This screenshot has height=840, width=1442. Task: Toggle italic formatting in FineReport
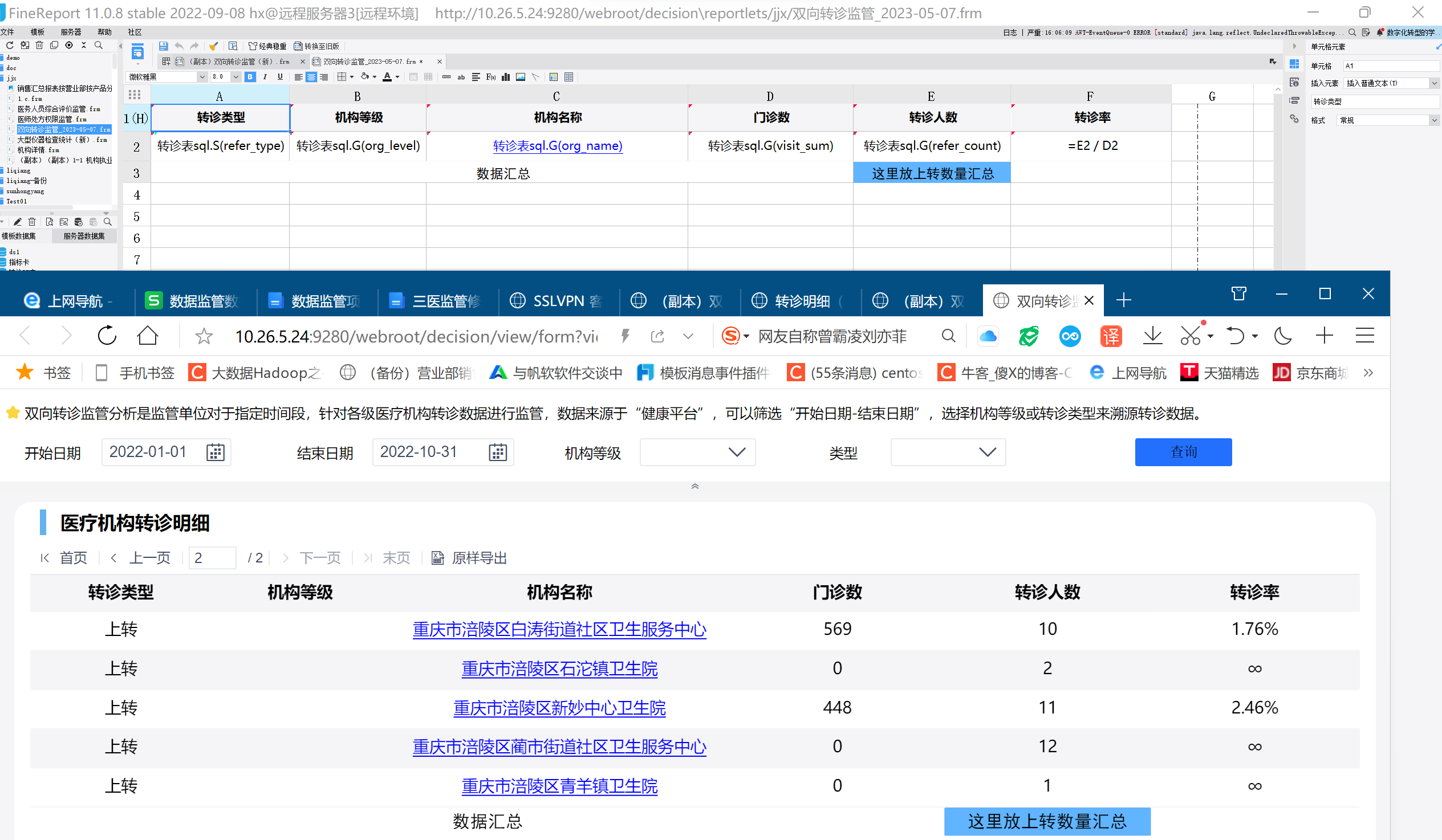click(x=265, y=77)
